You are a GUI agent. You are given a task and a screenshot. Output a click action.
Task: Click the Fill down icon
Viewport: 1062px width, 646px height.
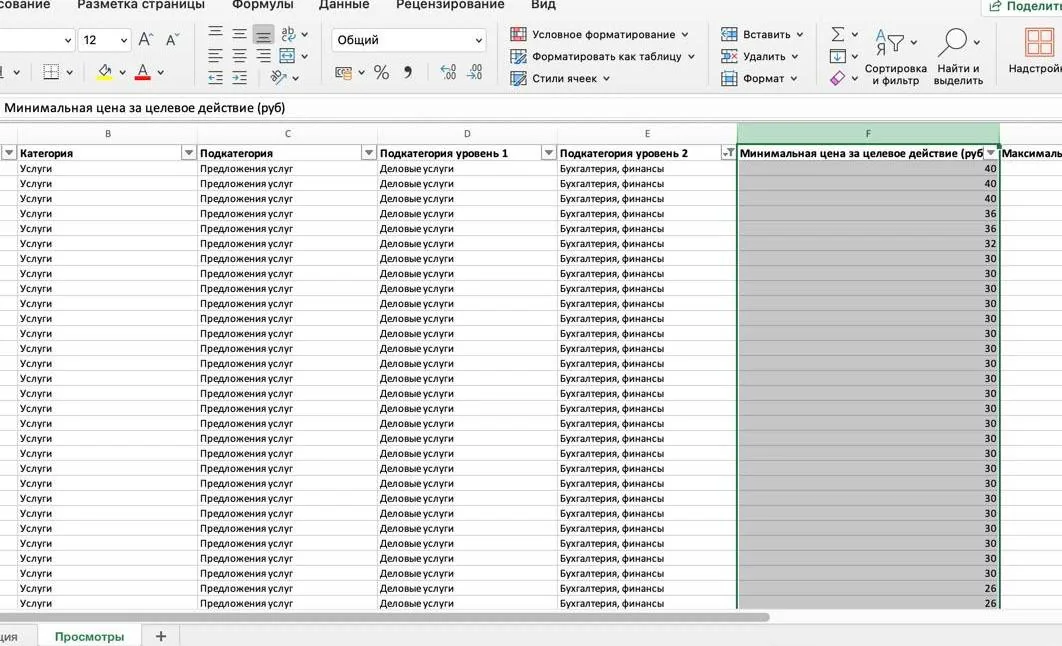point(838,56)
